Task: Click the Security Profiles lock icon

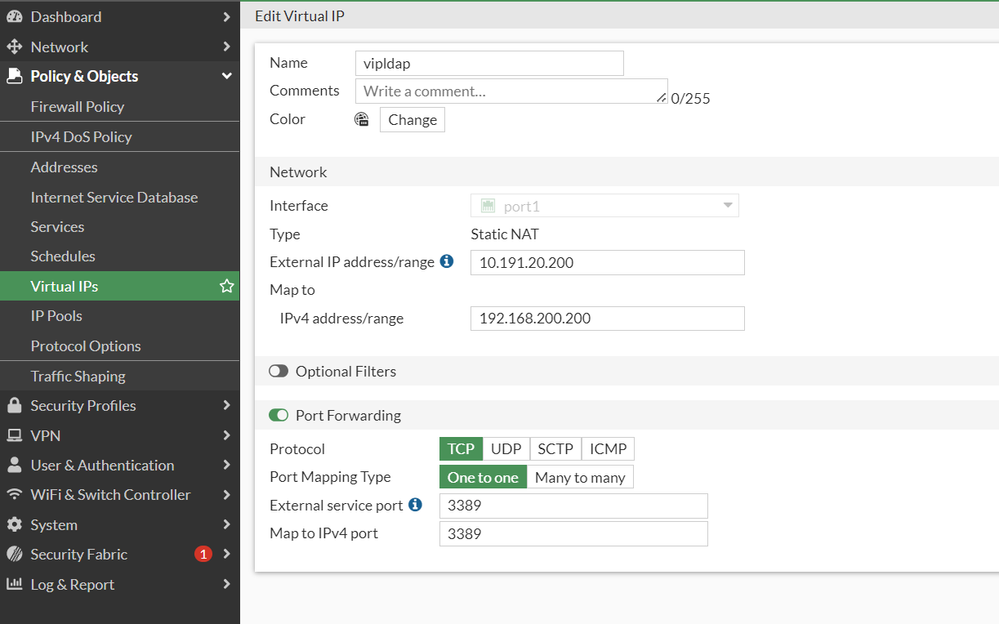Action: pos(14,406)
